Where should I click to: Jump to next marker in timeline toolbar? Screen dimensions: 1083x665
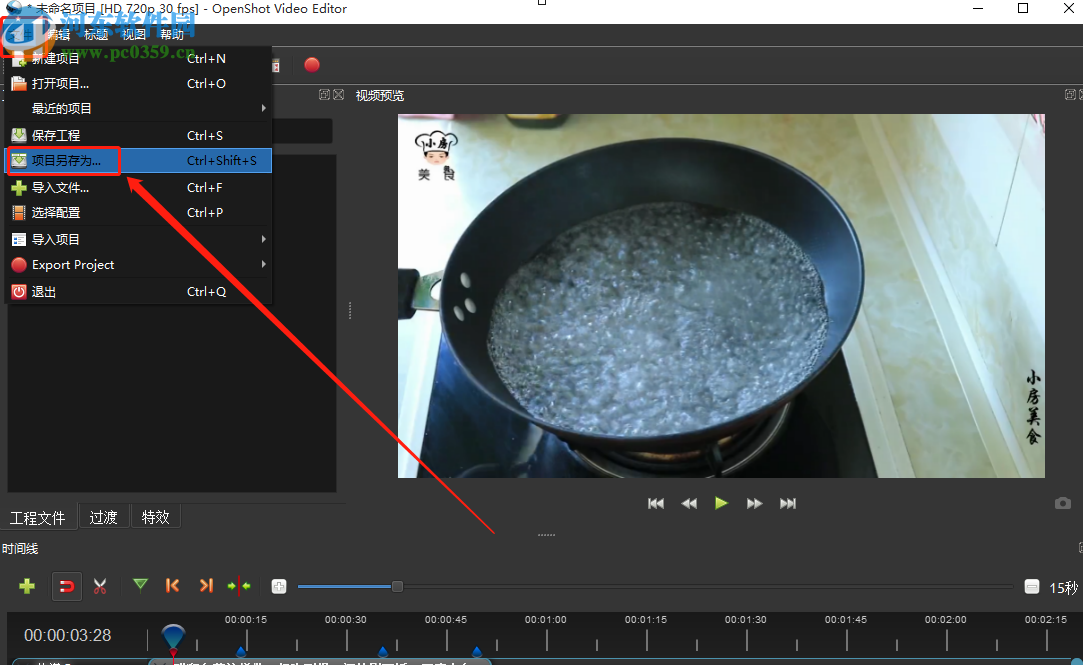[206, 586]
